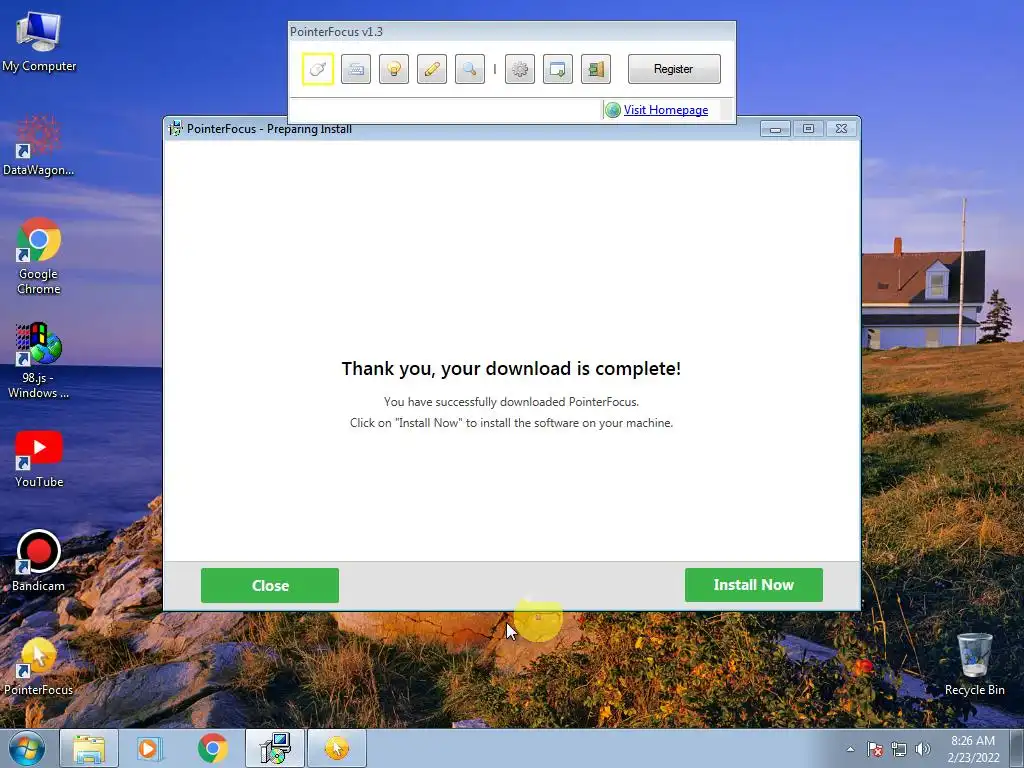The height and width of the screenshot is (768, 1024).
Task: Click the minimize-to-tray window icon in PointerFocus
Action: 558,69
